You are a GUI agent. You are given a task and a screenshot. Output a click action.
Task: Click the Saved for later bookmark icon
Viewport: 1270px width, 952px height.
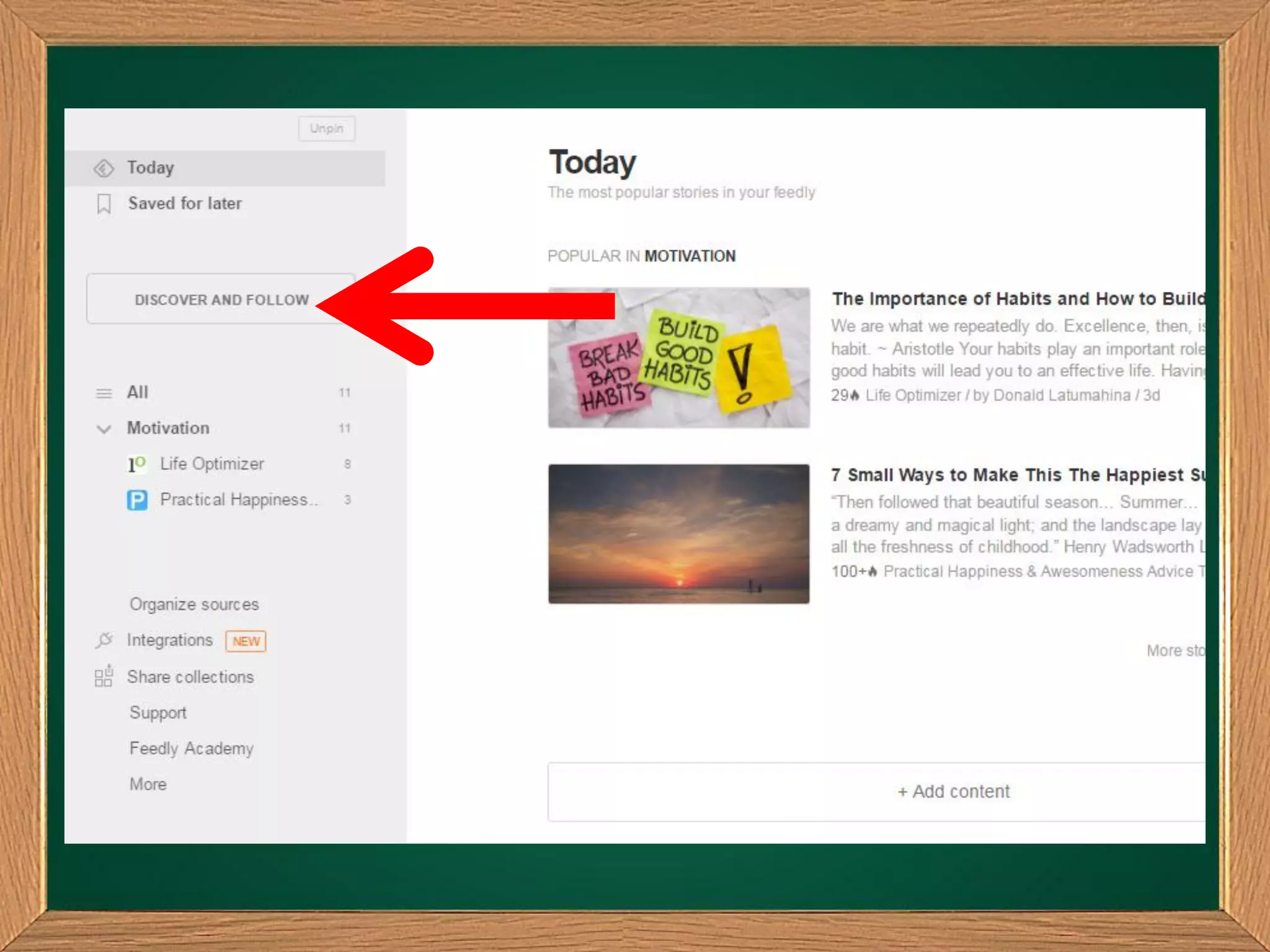click(x=104, y=203)
